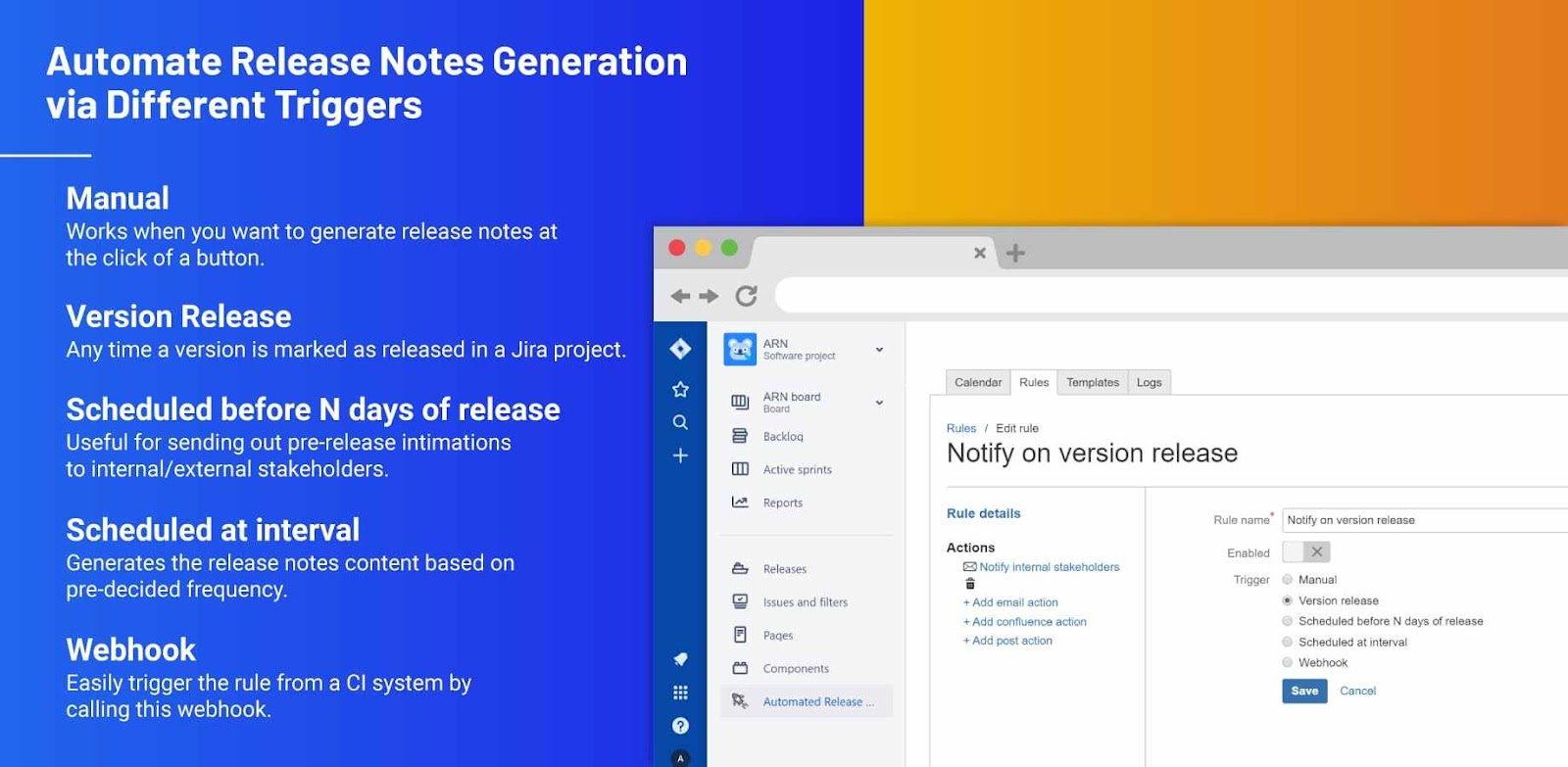
Task: Click Notify internal stakeholders action link
Action: pyautogui.click(x=1050, y=567)
